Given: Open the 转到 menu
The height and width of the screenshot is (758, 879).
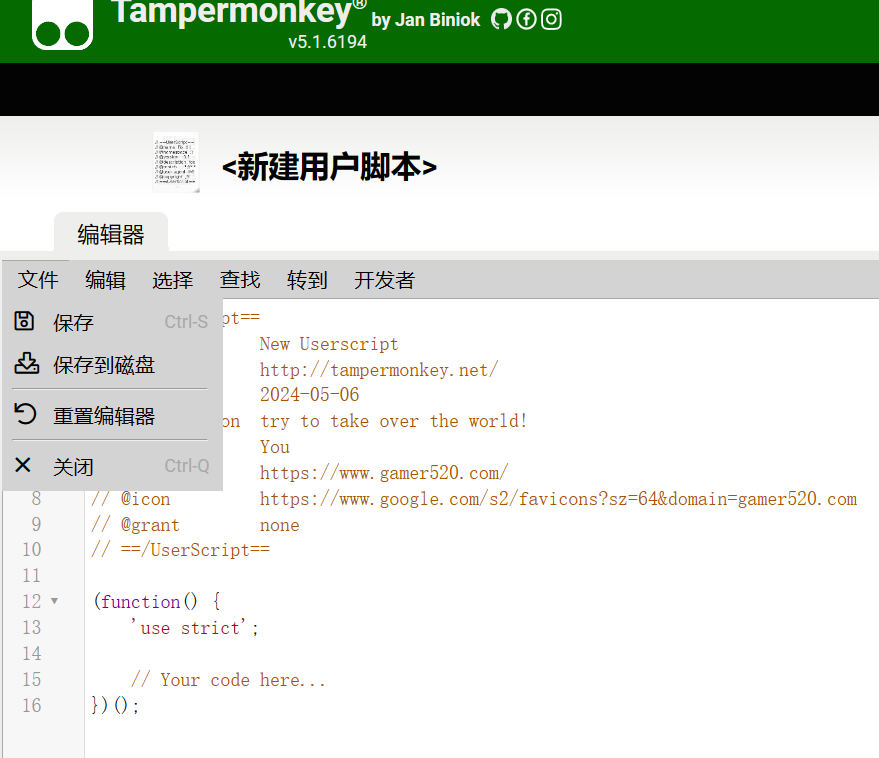Looking at the screenshot, I should (307, 280).
